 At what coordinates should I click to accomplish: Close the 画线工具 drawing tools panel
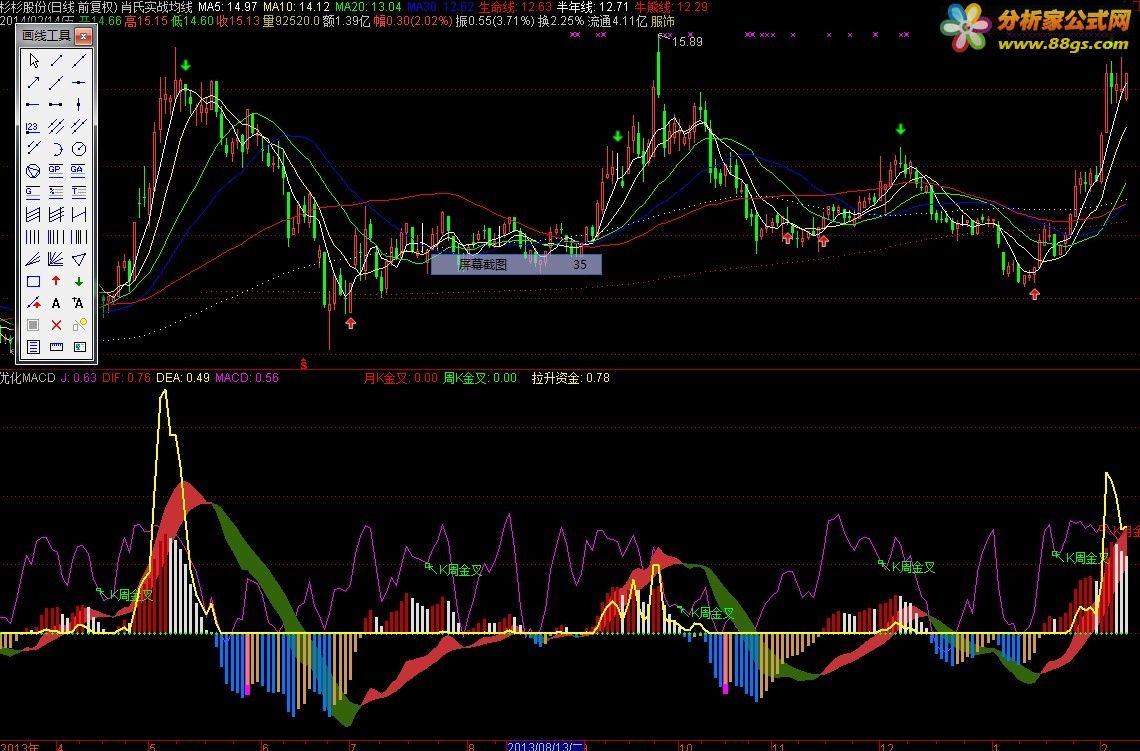84,35
